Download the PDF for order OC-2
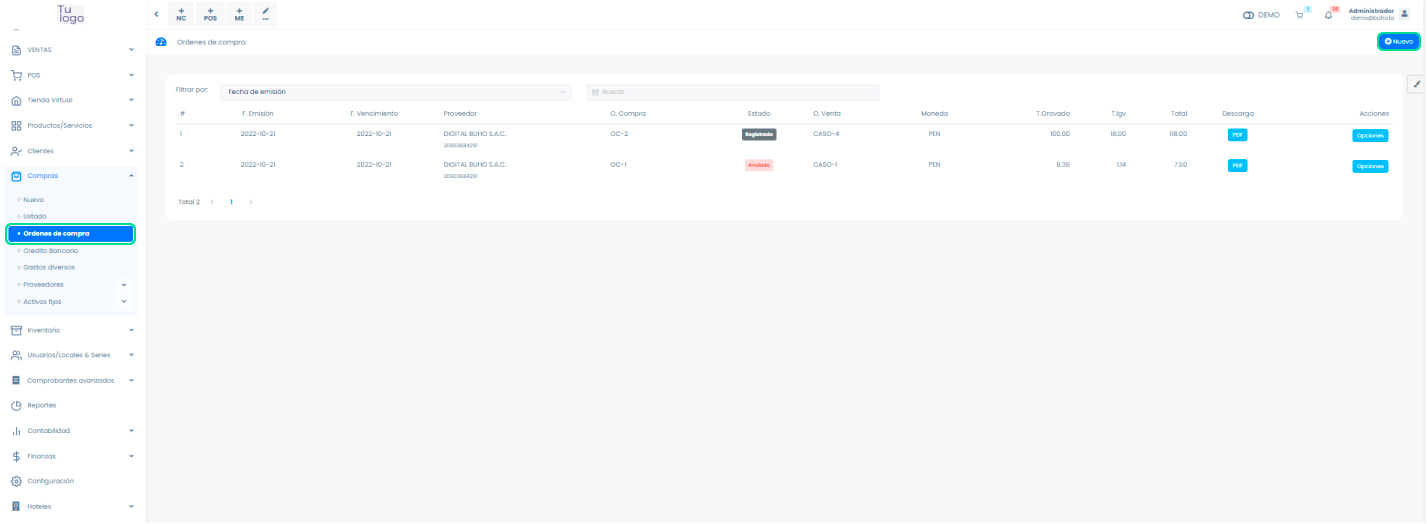Screen dimensions: 1427x524 [1237, 134]
